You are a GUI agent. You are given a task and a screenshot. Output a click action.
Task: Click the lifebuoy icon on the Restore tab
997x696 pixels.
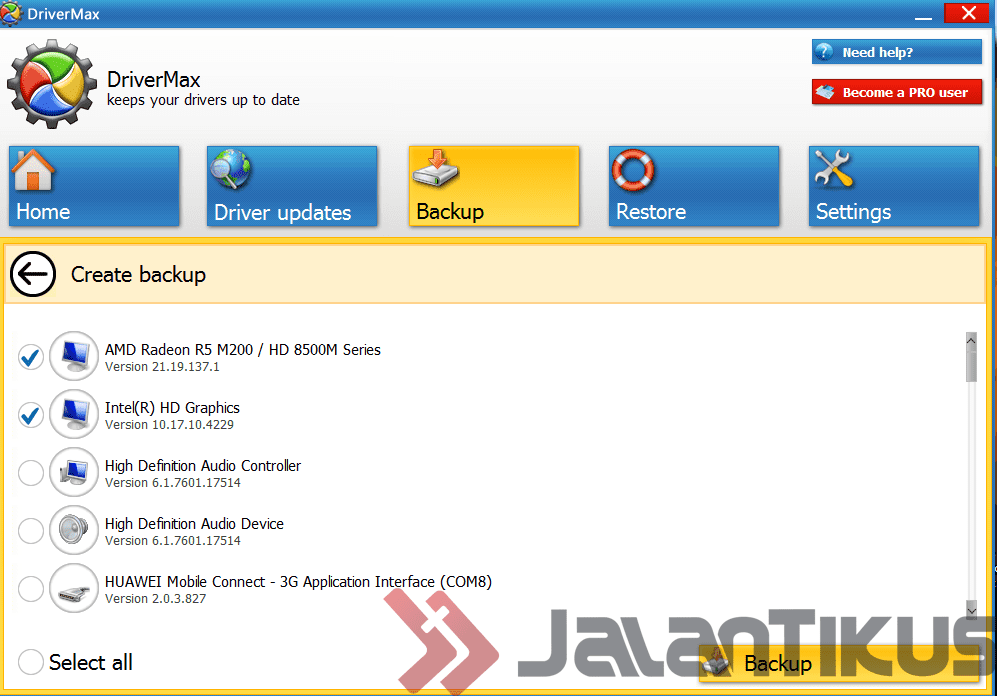click(633, 170)
